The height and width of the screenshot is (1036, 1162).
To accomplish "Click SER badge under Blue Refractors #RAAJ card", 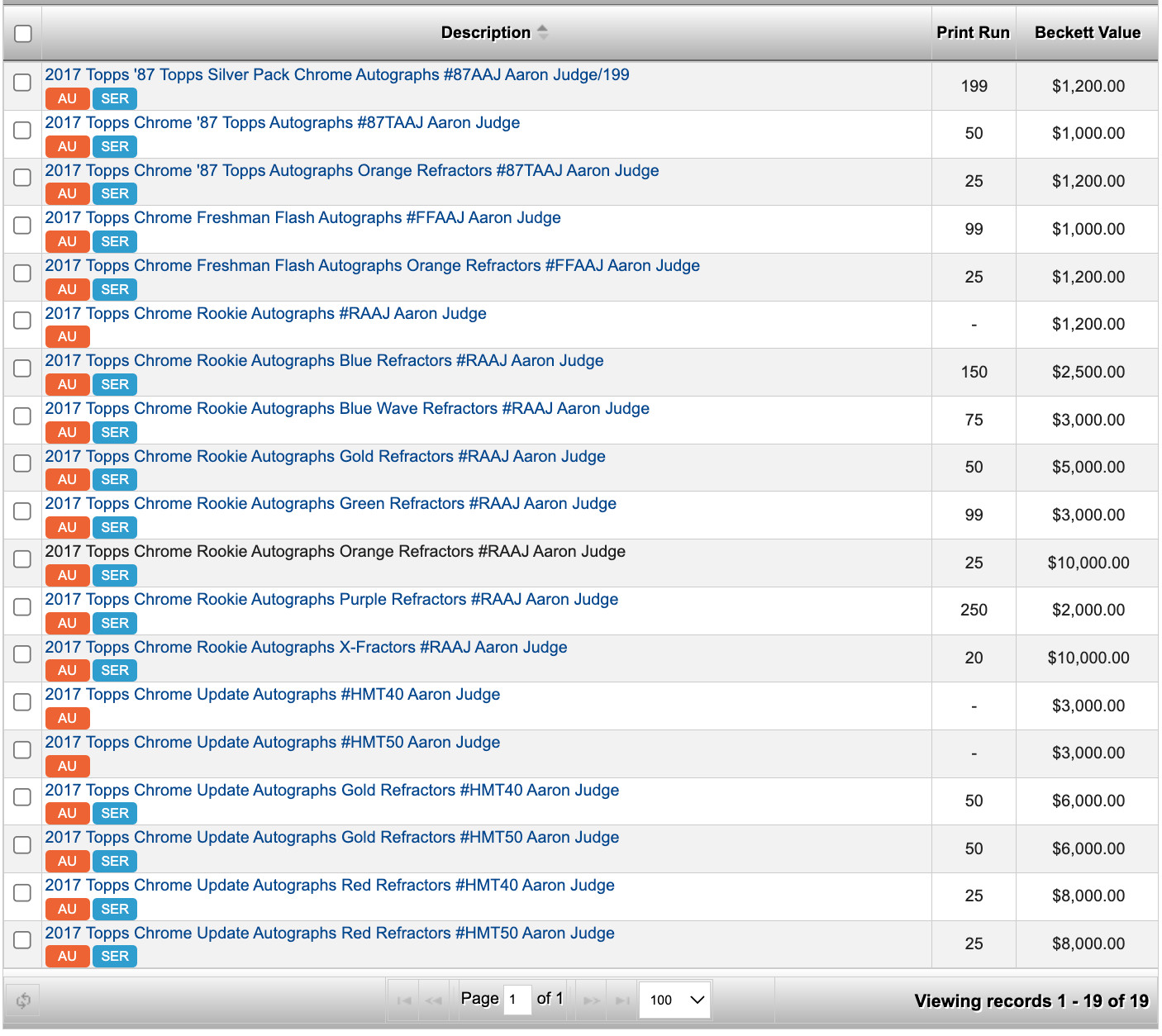I will 115,385.
